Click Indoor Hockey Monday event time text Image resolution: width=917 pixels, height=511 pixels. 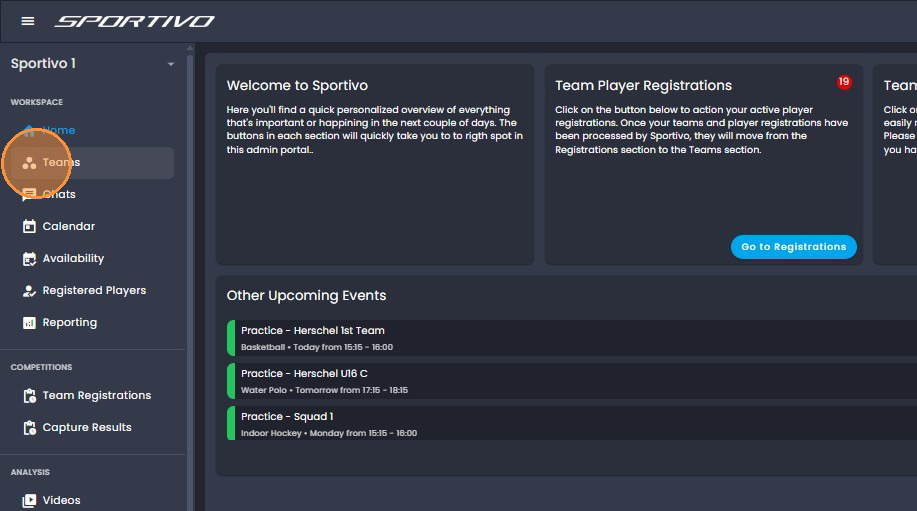329,433
